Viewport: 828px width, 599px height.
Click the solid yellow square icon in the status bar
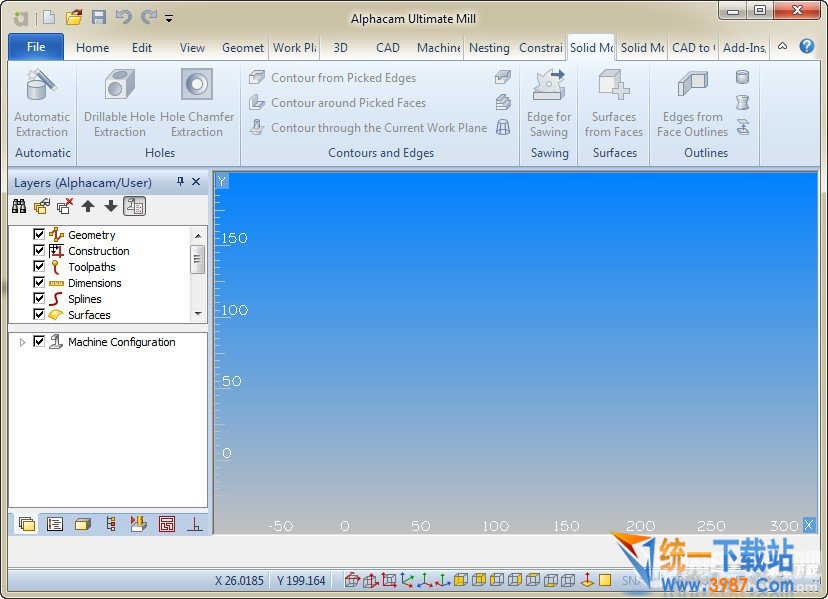pyautogui.click(x=605, y=580)
